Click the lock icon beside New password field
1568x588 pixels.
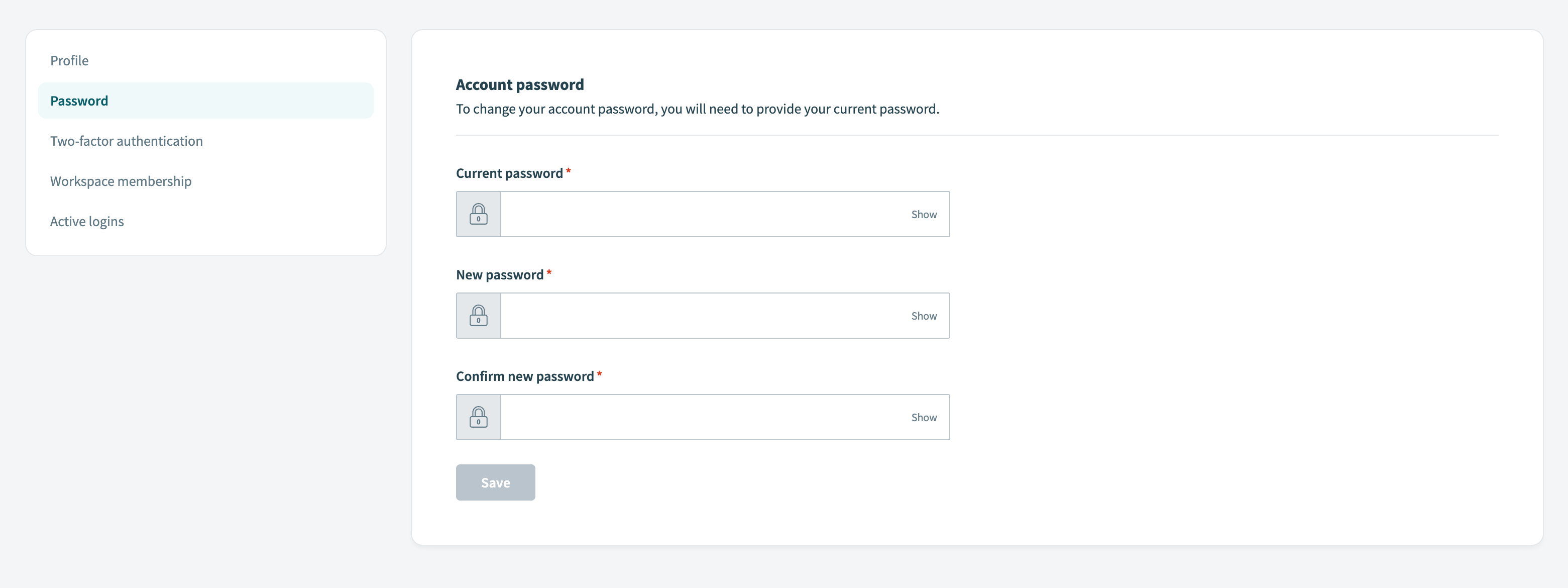coord(479,315)
